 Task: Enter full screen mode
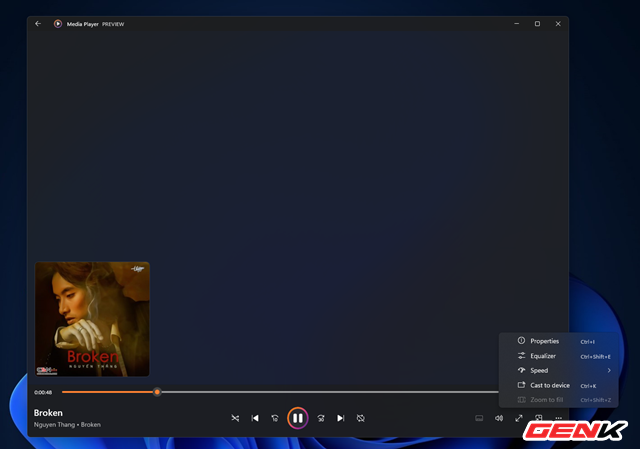point(519,418)
